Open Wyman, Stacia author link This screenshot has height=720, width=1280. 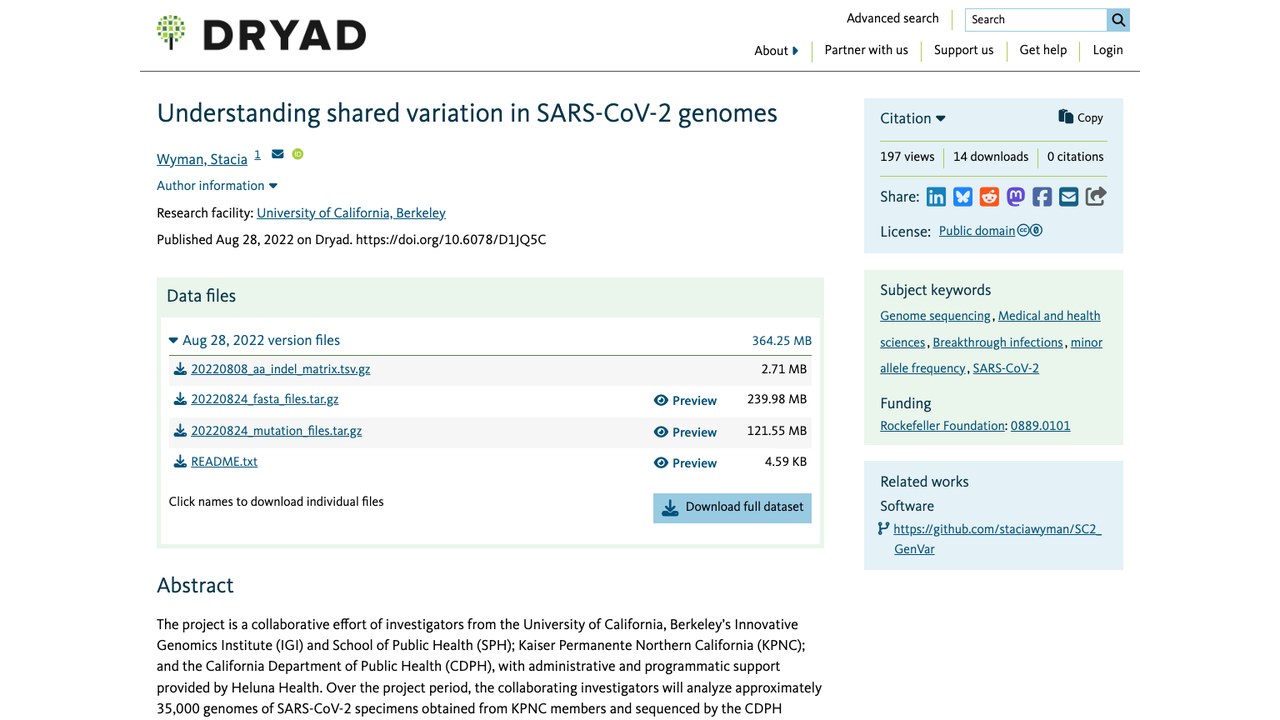(x=202, y=159)
